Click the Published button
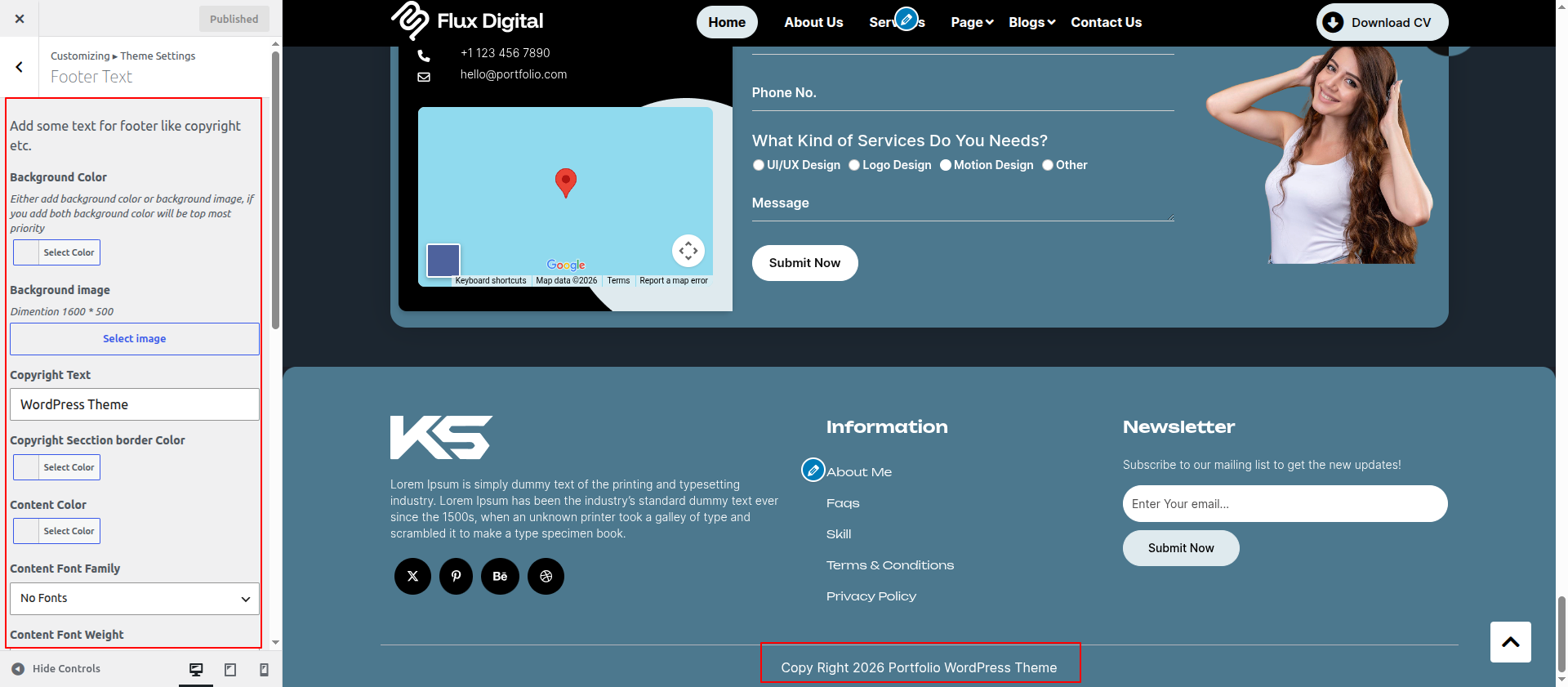 (x=234, y=19)
